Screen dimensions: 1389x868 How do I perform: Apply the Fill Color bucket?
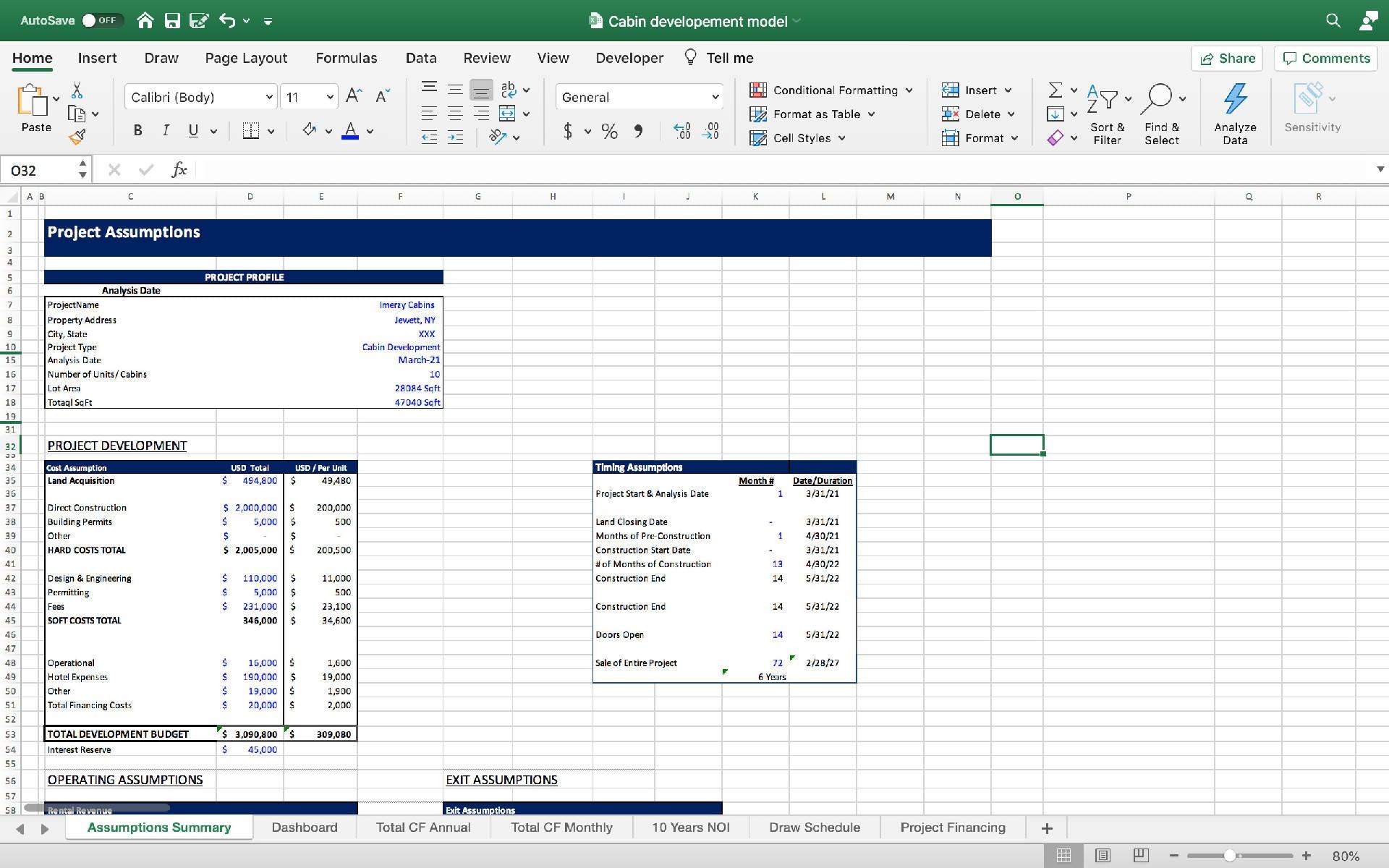pos(310,130)
